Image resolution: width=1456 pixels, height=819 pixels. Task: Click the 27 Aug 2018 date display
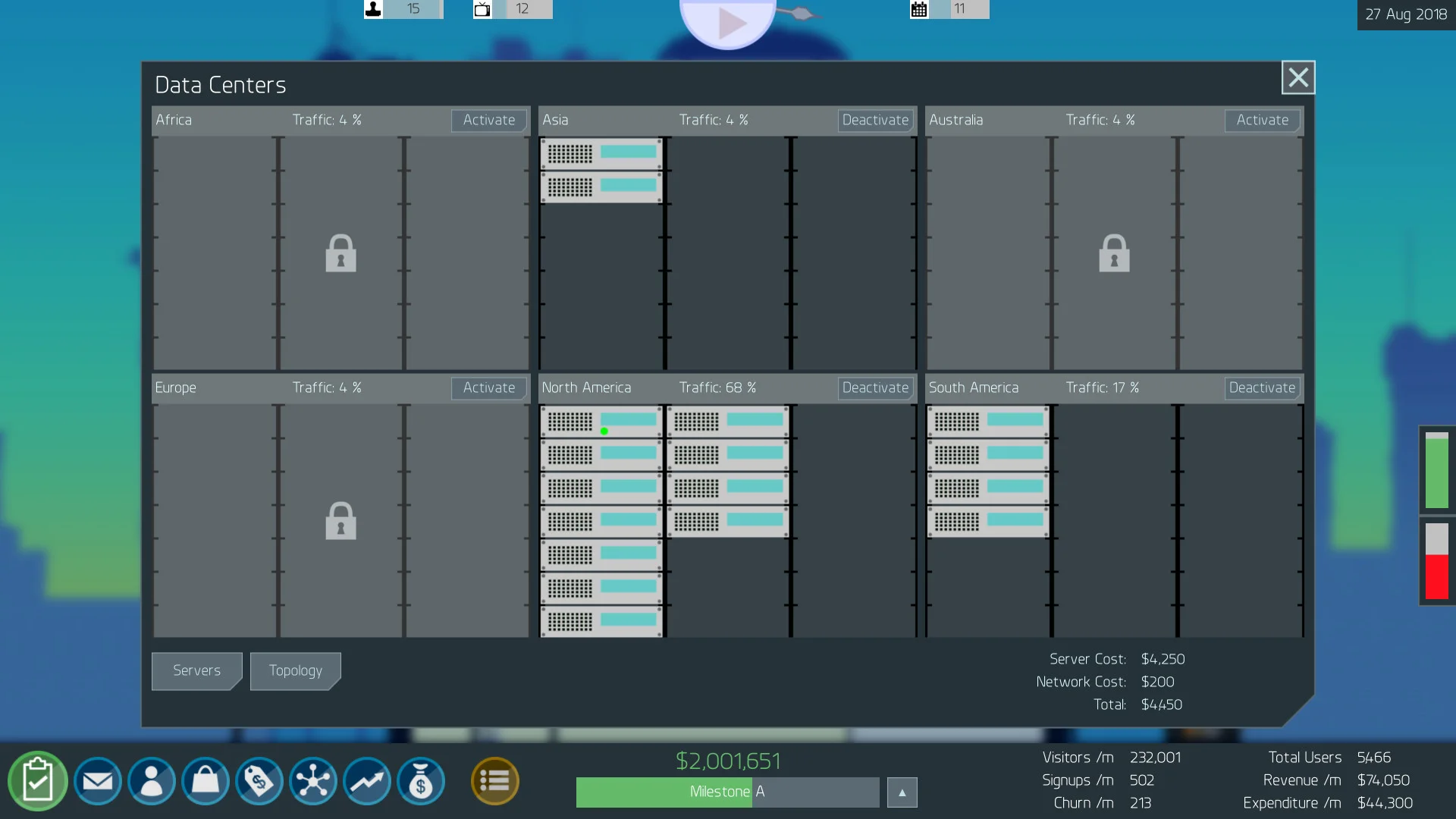1406,14
